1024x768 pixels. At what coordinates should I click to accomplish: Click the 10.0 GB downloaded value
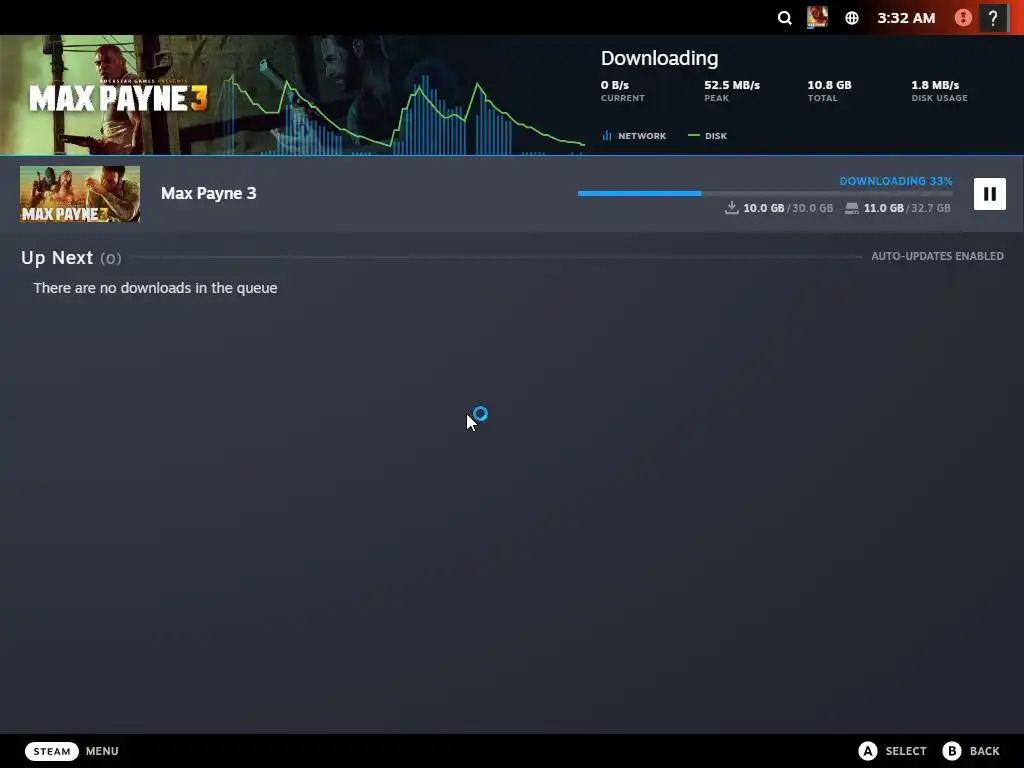(x=763, y=208)
